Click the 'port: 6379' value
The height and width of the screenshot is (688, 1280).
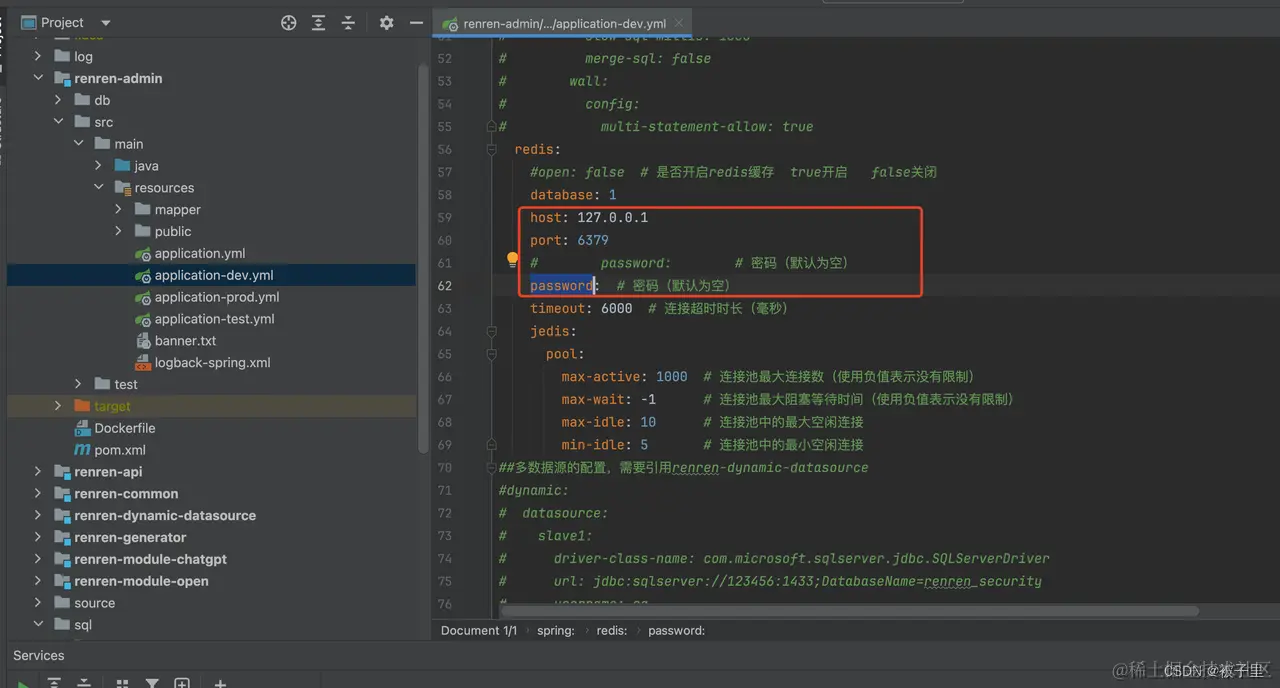(x=593, y=240)
